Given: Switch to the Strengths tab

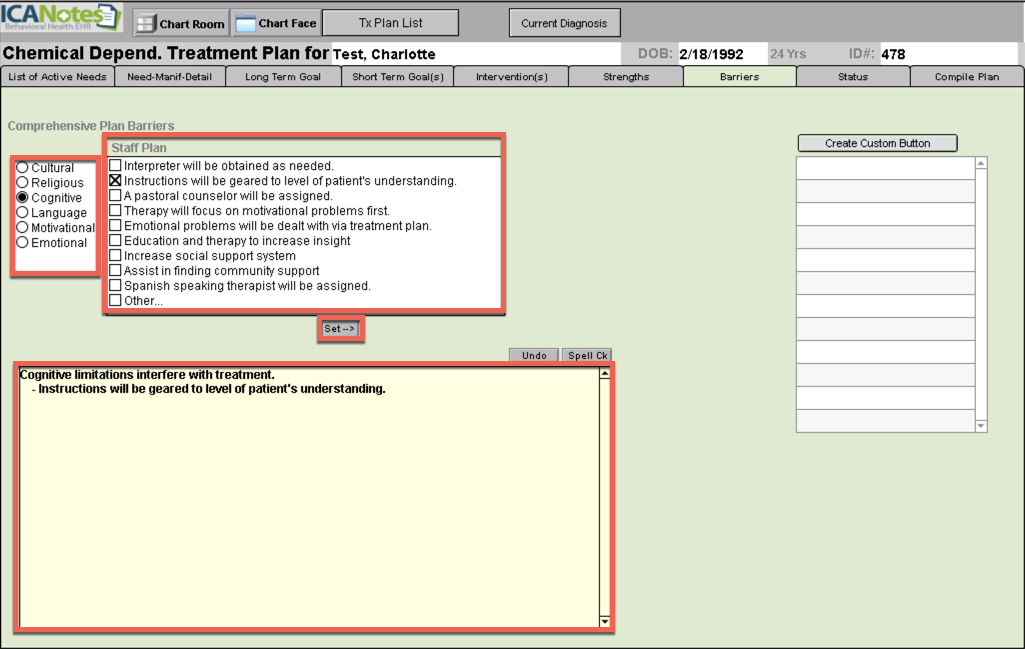Looking at the screenshot, I should (x=626, y=77).
